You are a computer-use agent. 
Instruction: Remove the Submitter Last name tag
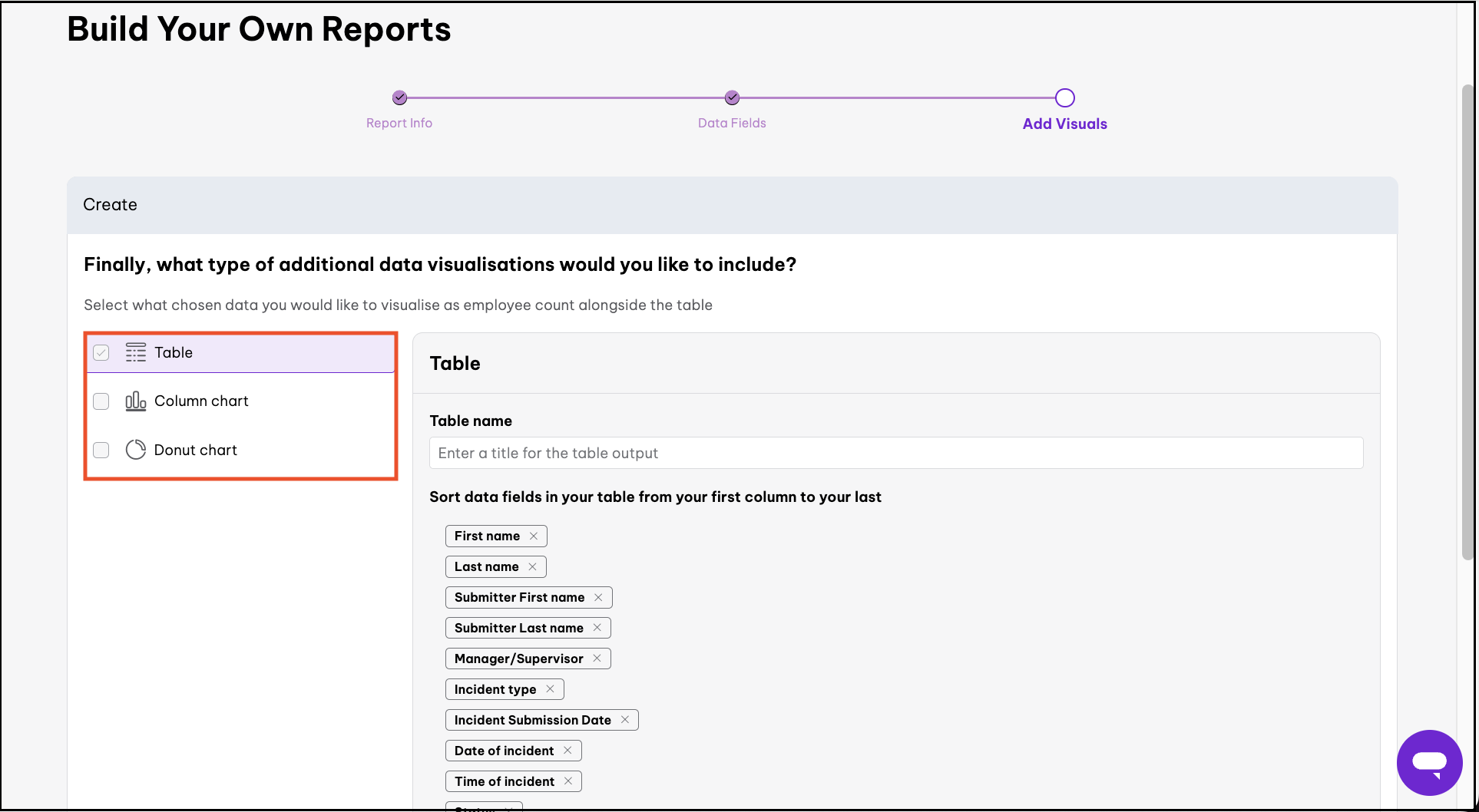click(x=597, y=627)
